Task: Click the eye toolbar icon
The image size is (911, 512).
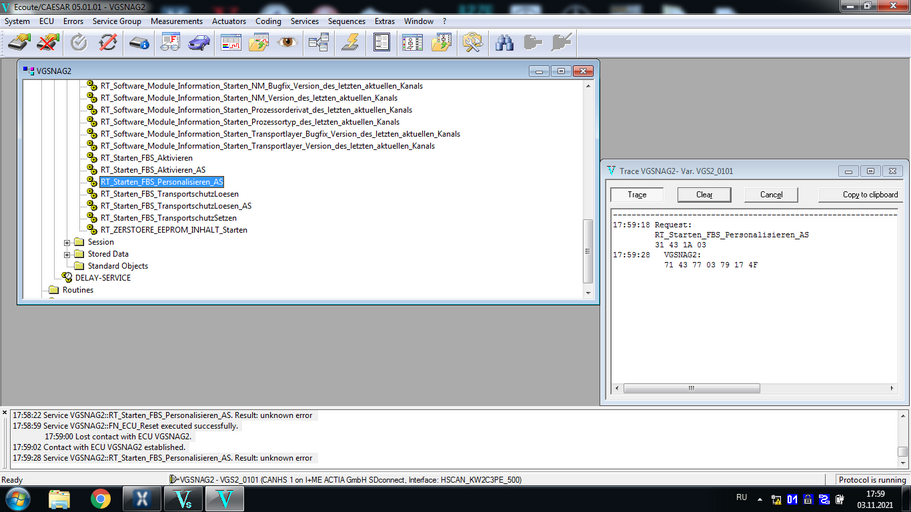Action: [x=288, y=43]
